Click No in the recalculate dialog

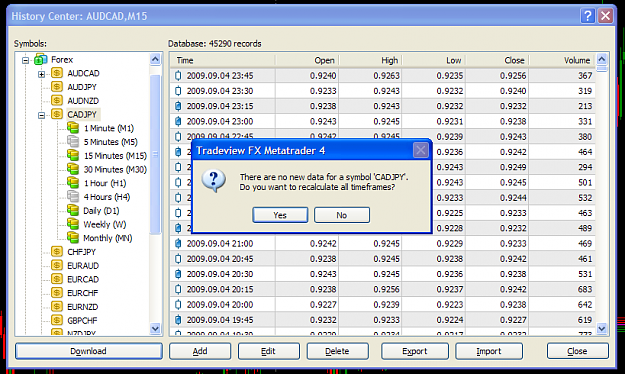pos(342,215)
